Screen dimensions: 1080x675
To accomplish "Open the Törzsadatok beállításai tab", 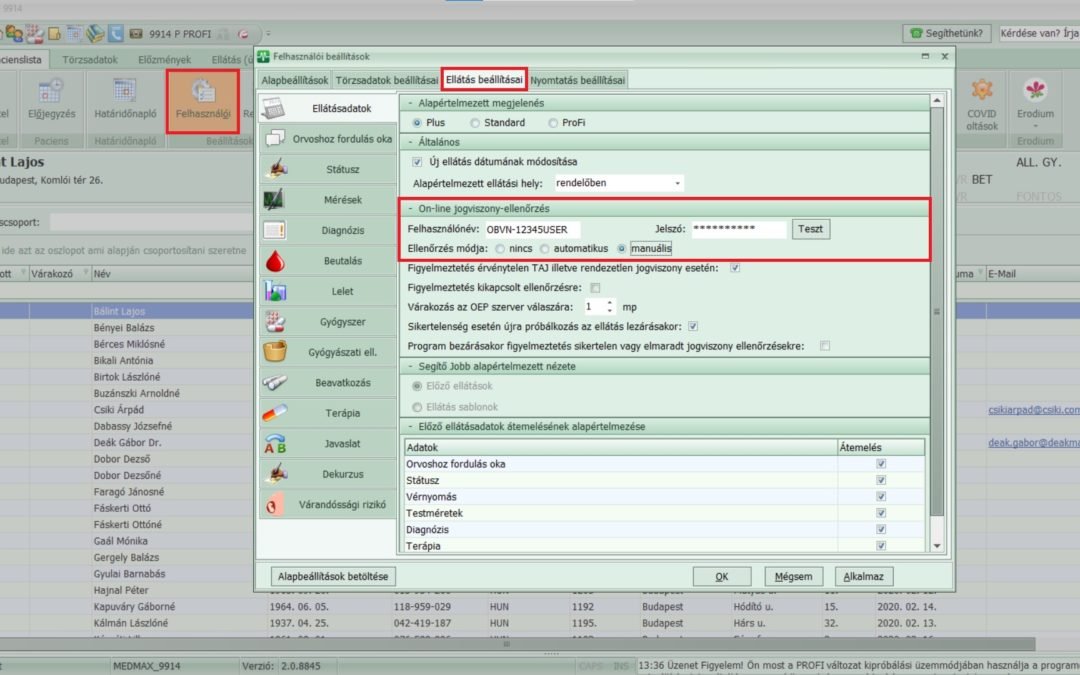I will (x=387, y=79).
